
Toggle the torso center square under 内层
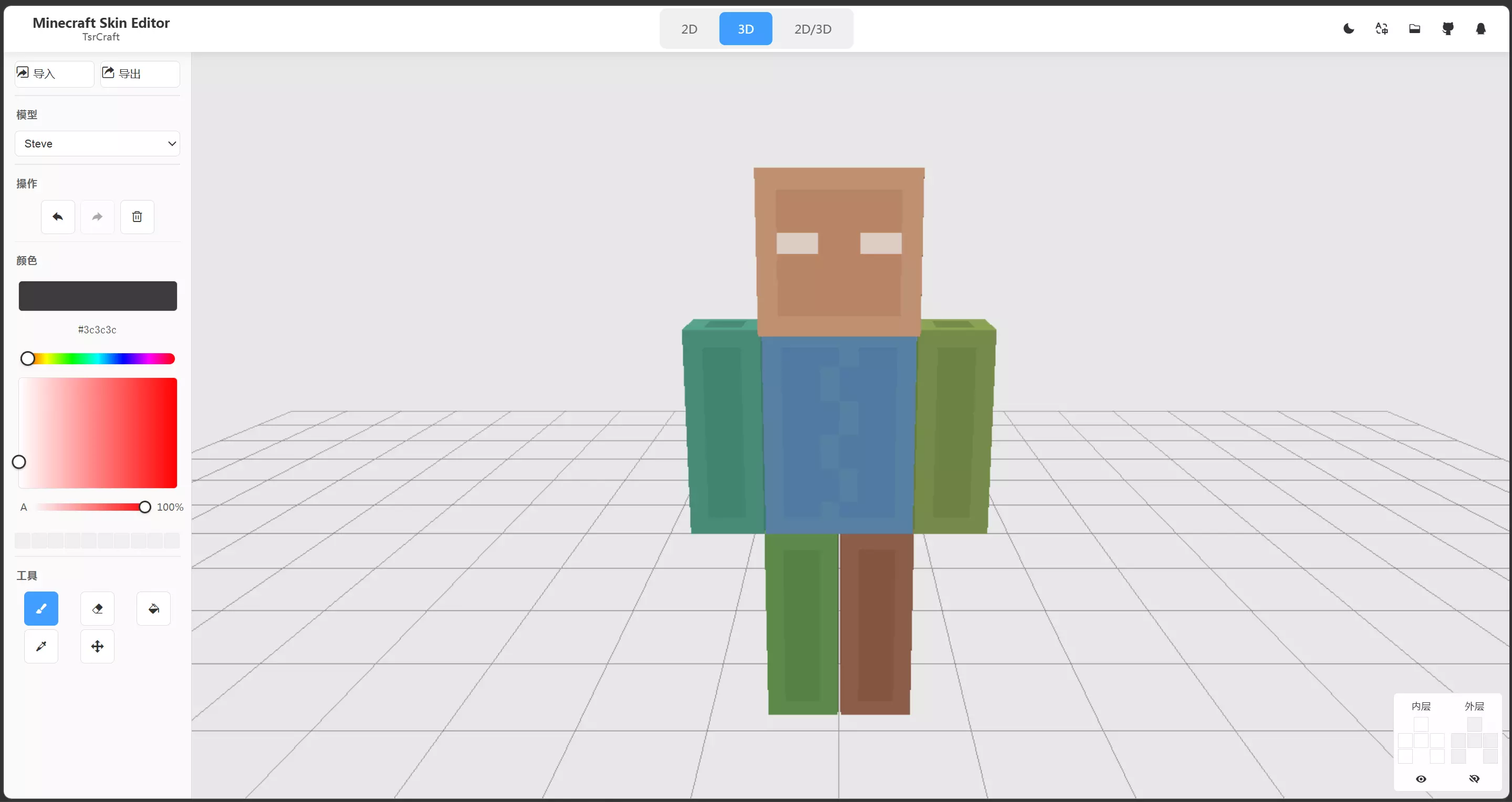coord(1421,741)
